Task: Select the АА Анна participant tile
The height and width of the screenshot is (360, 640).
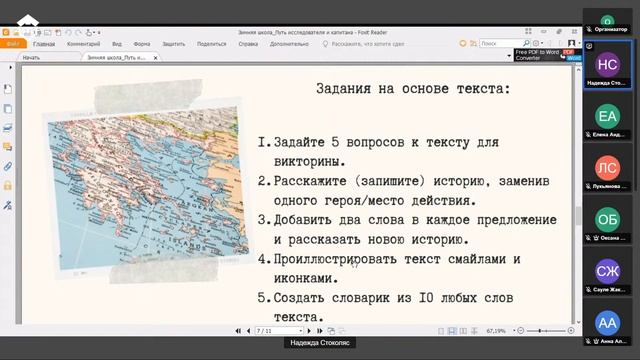Action: coord(607,323)
